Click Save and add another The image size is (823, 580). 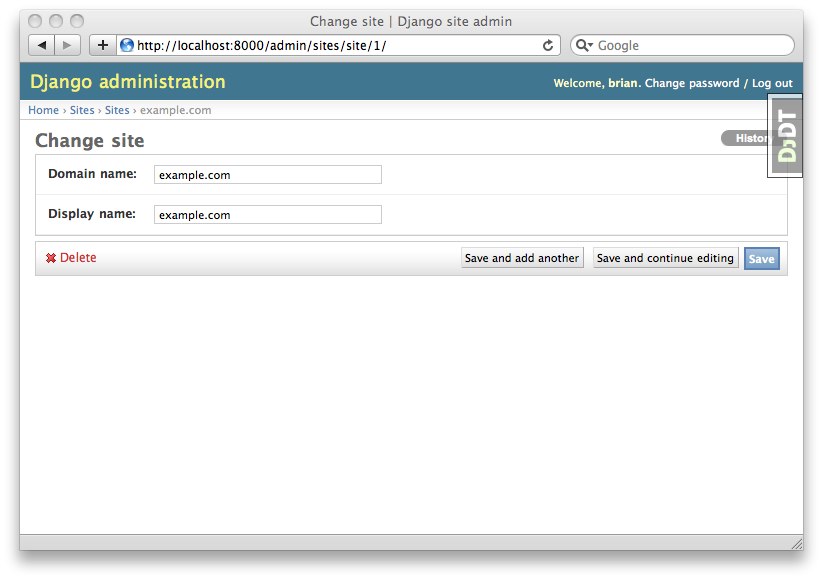tap(522, 258)
